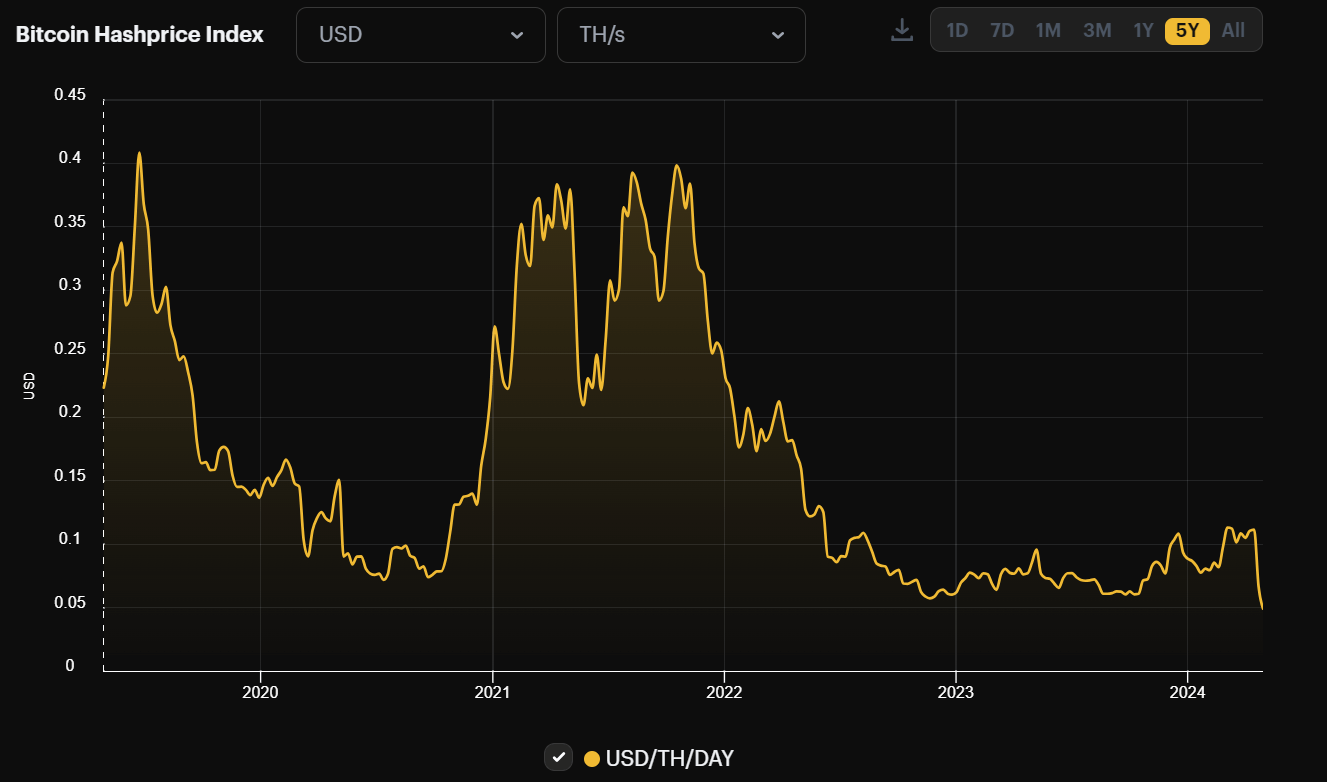
Task: Select the 1M time range
Action: coord(1048,30)
